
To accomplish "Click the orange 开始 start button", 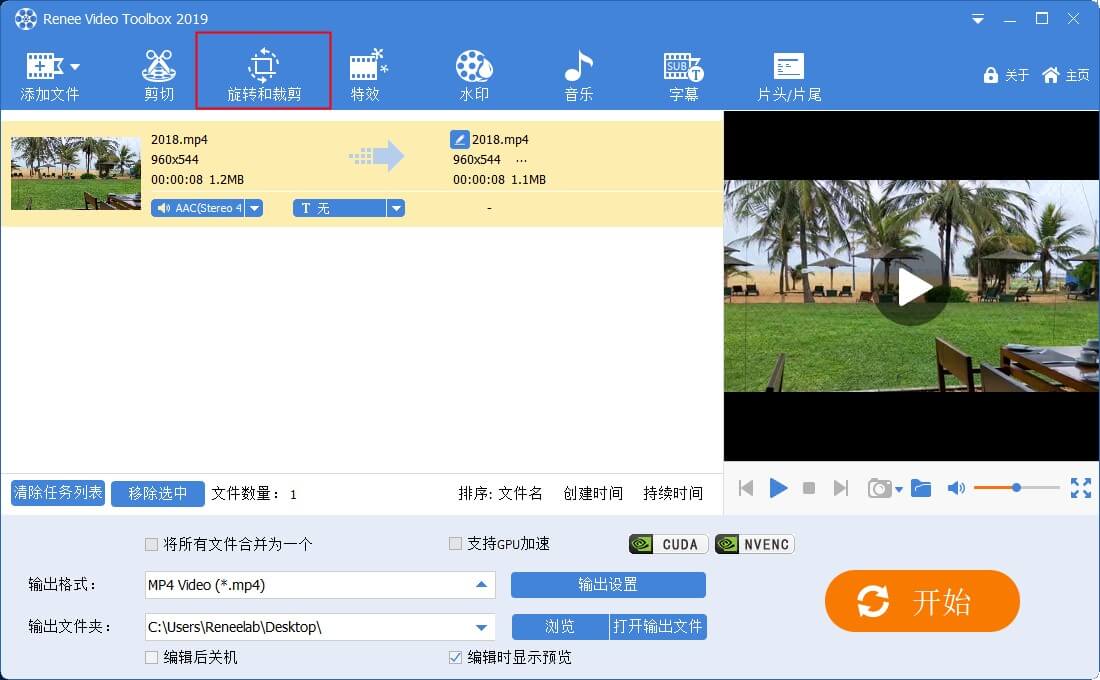I will [x=922, y=601].
